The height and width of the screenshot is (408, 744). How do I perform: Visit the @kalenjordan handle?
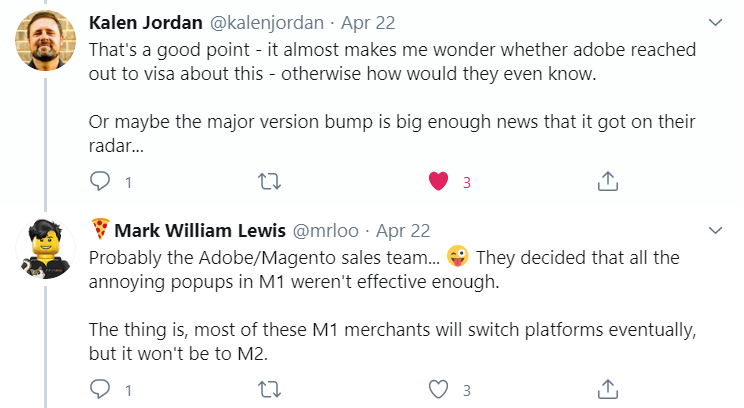click(x=267, y=23)
